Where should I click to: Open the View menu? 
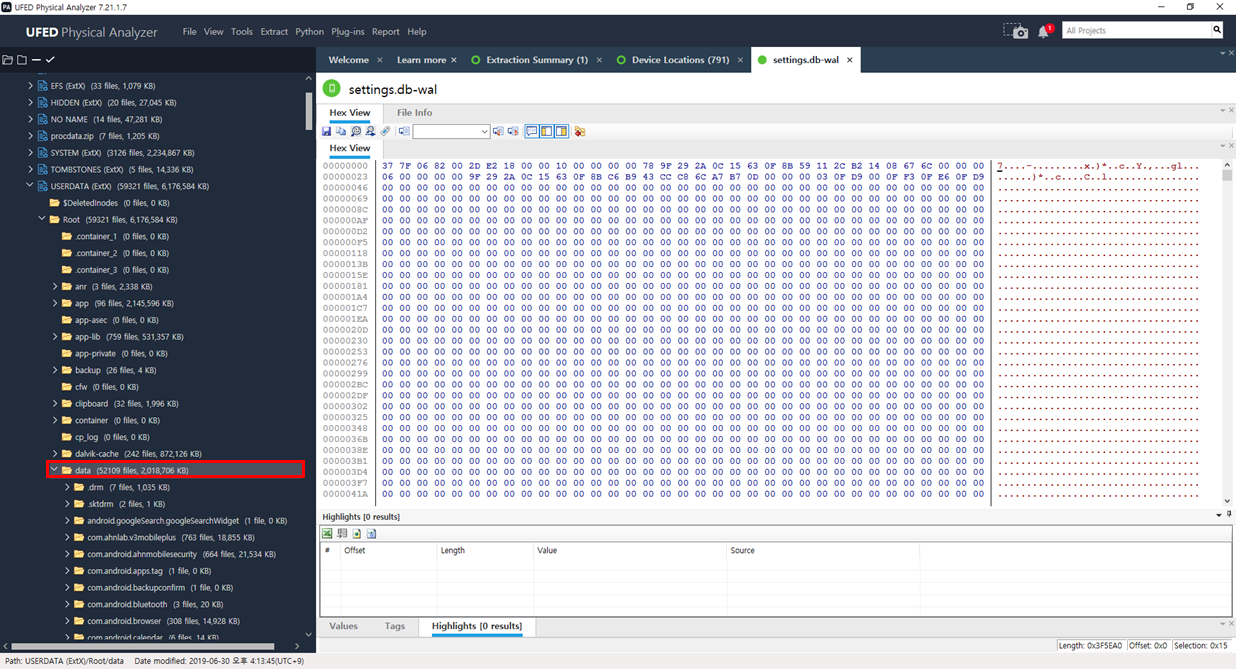[x=214, y=32]
